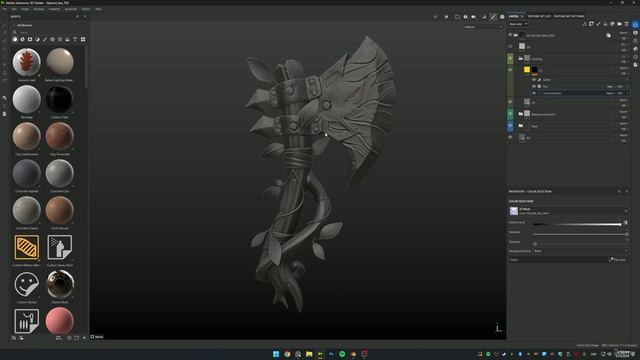
Task: Expand the teal-tagged folder layer
Action: click(520, 114)
